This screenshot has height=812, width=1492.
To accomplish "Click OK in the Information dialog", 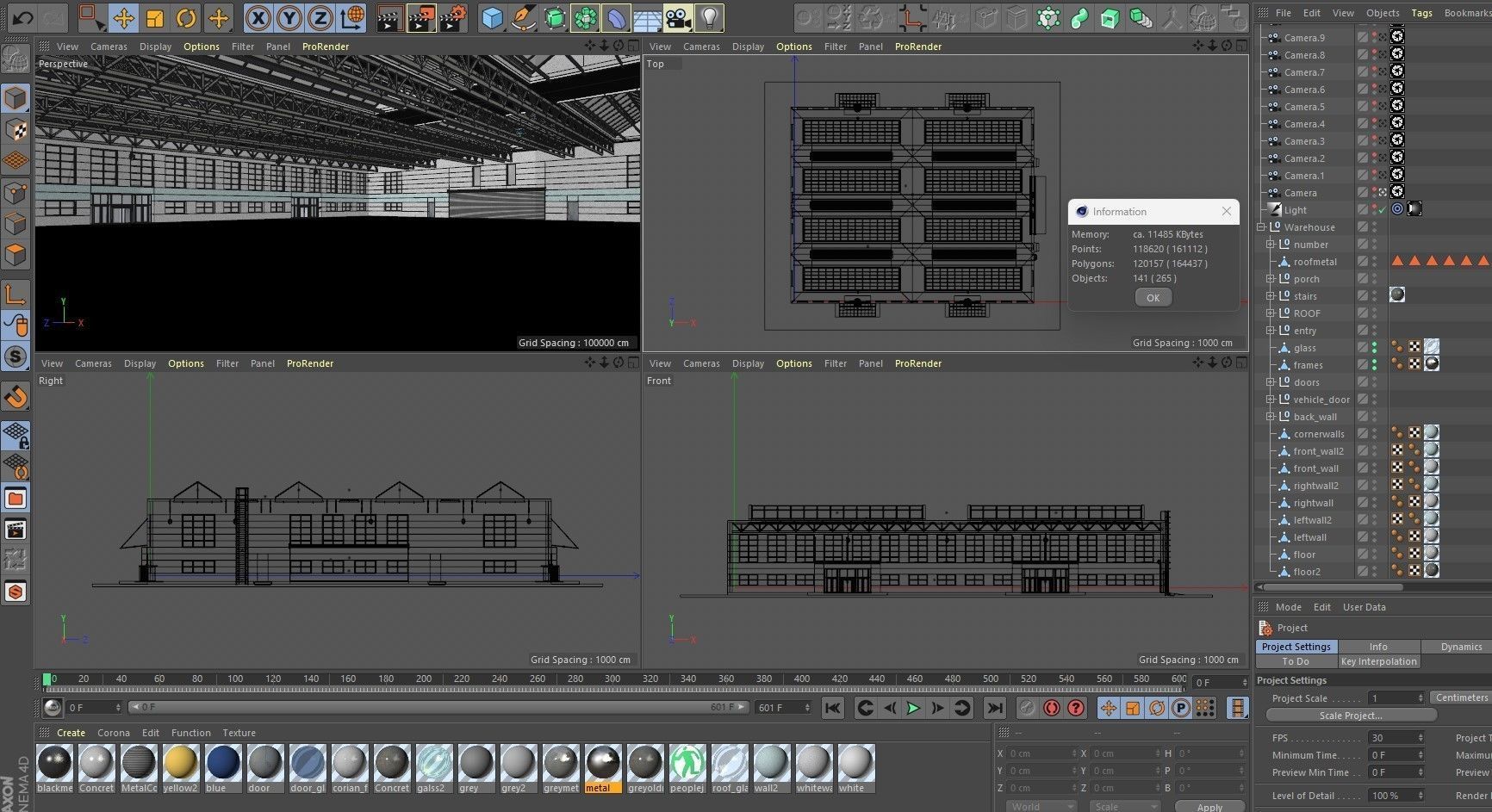I will [x=1153, y=298].
